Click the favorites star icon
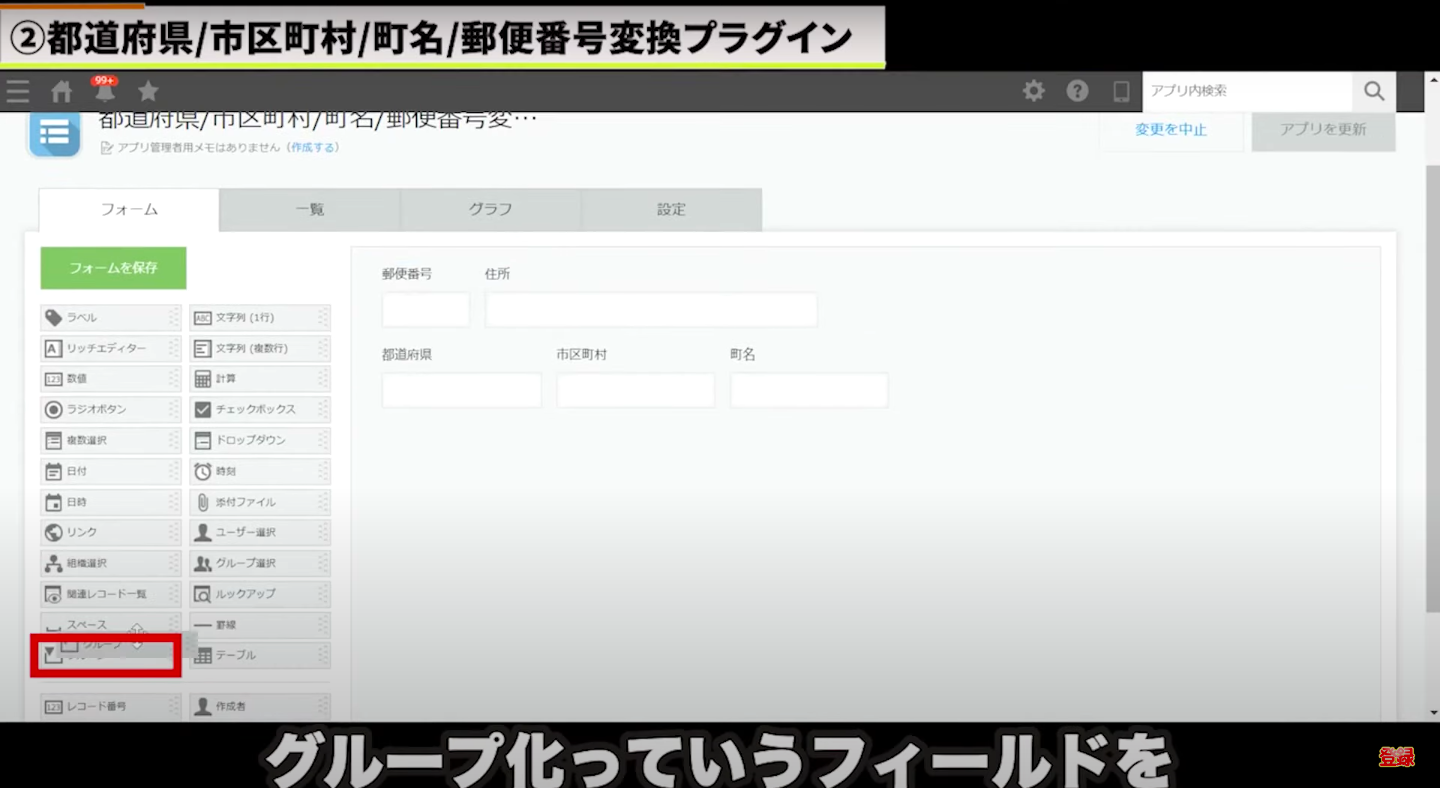Viewport: 1440px width, 788px height. coord(148,92)
